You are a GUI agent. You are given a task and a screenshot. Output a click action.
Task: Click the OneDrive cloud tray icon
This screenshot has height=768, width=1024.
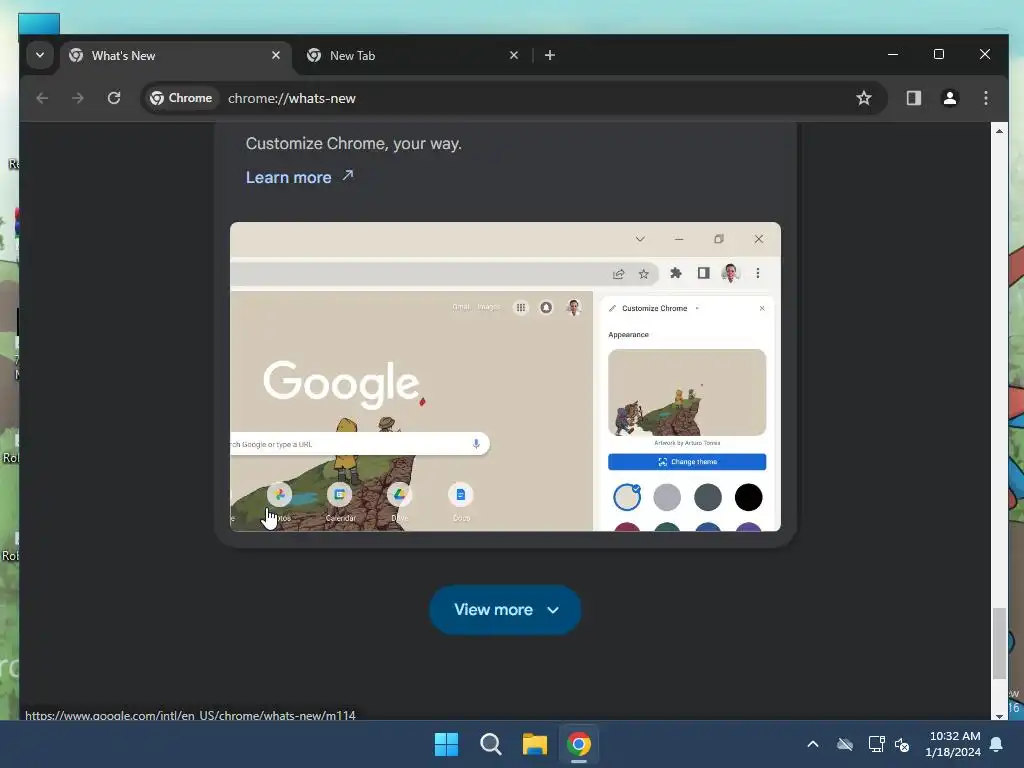[845, 744]
